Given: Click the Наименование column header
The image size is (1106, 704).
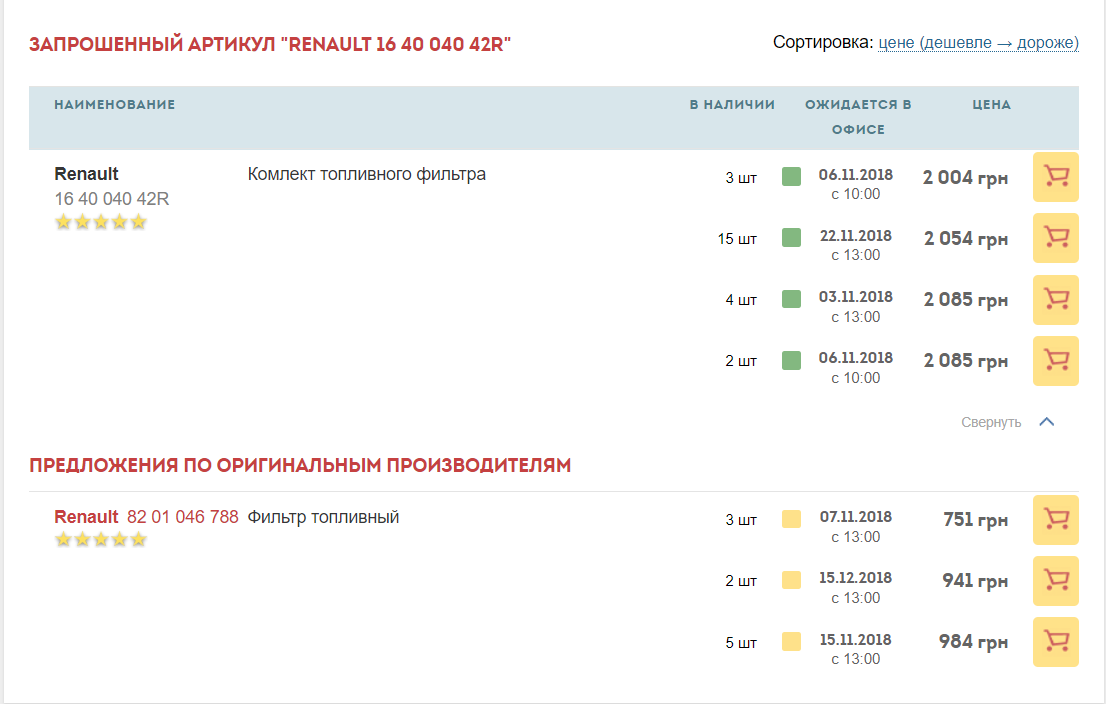Looking at the screenshot, I should [114, 104].
